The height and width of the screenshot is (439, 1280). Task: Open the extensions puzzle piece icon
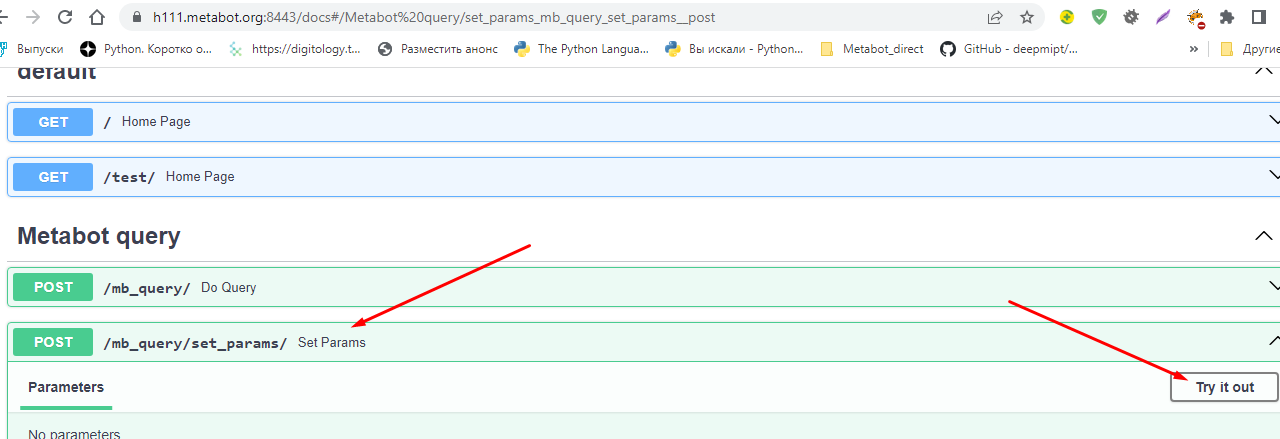click(x=1227, y=17)
